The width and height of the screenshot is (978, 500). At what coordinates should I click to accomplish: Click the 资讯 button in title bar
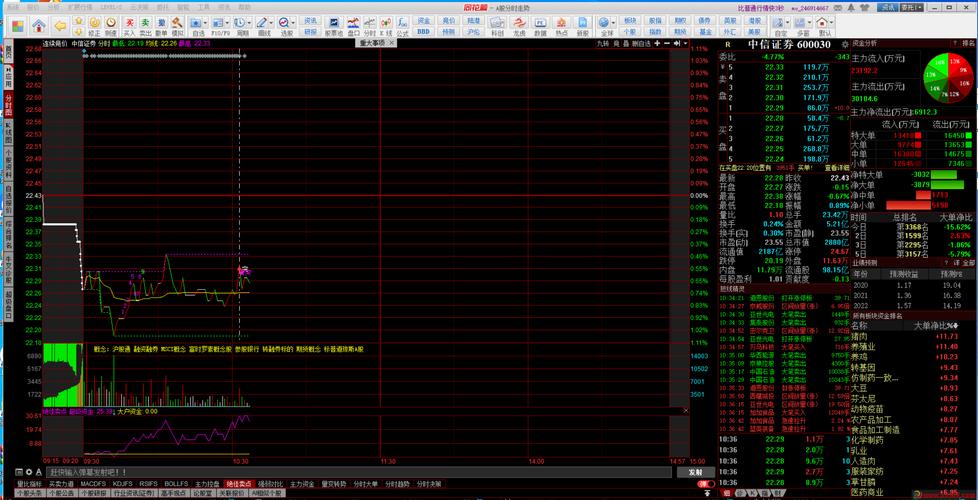pyautogui.click(x=888, y=7)
